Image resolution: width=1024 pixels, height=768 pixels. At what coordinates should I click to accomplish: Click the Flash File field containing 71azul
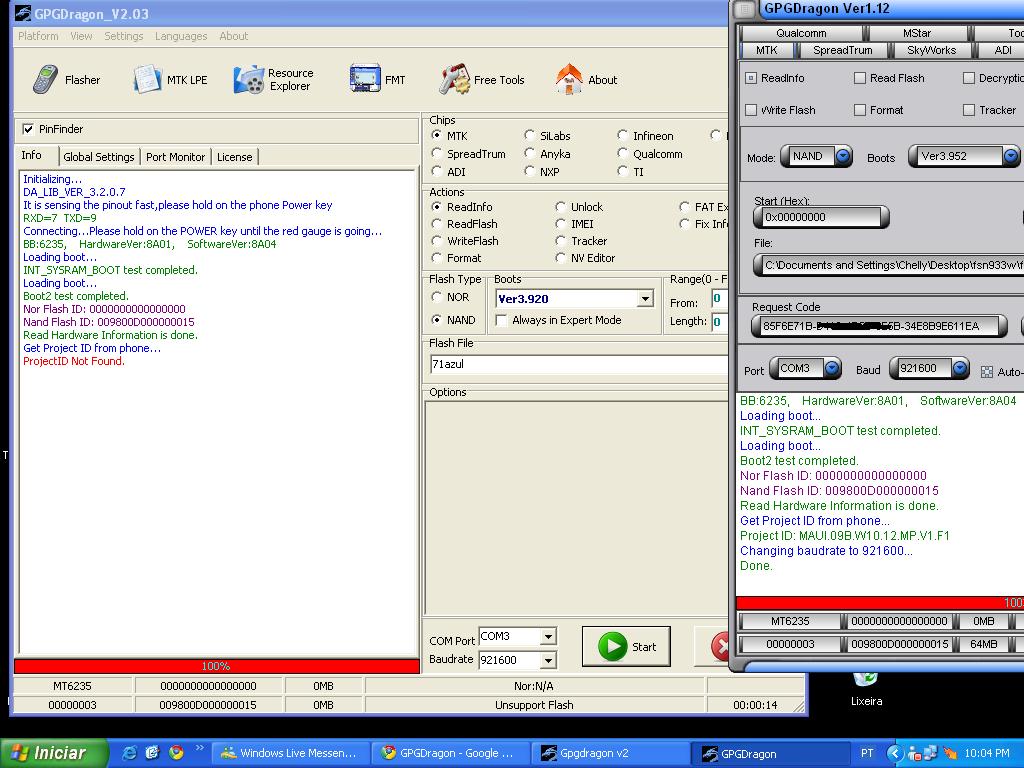[578, 364]
